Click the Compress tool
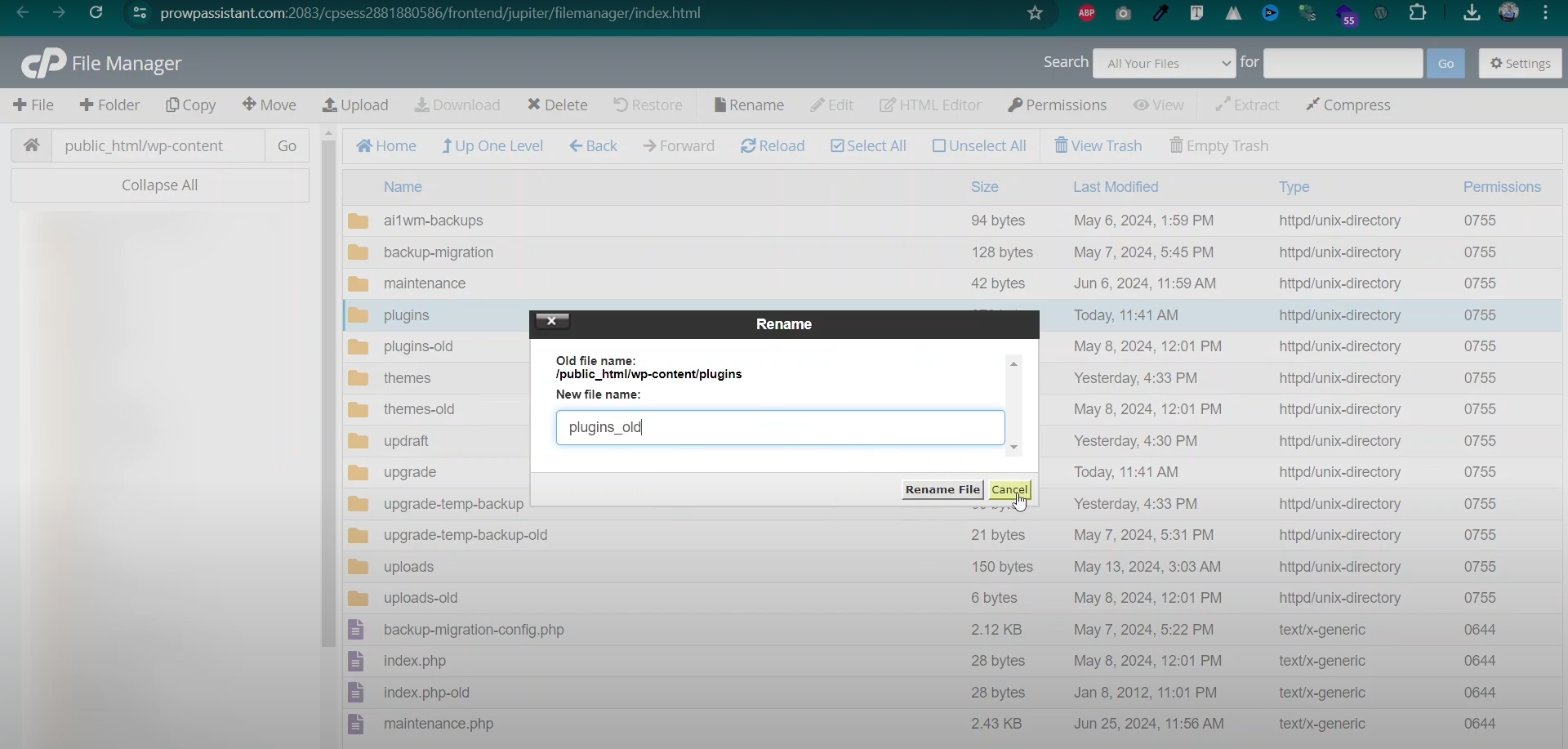Viewport: 1568px width, 749px height. pos(1347,105)
